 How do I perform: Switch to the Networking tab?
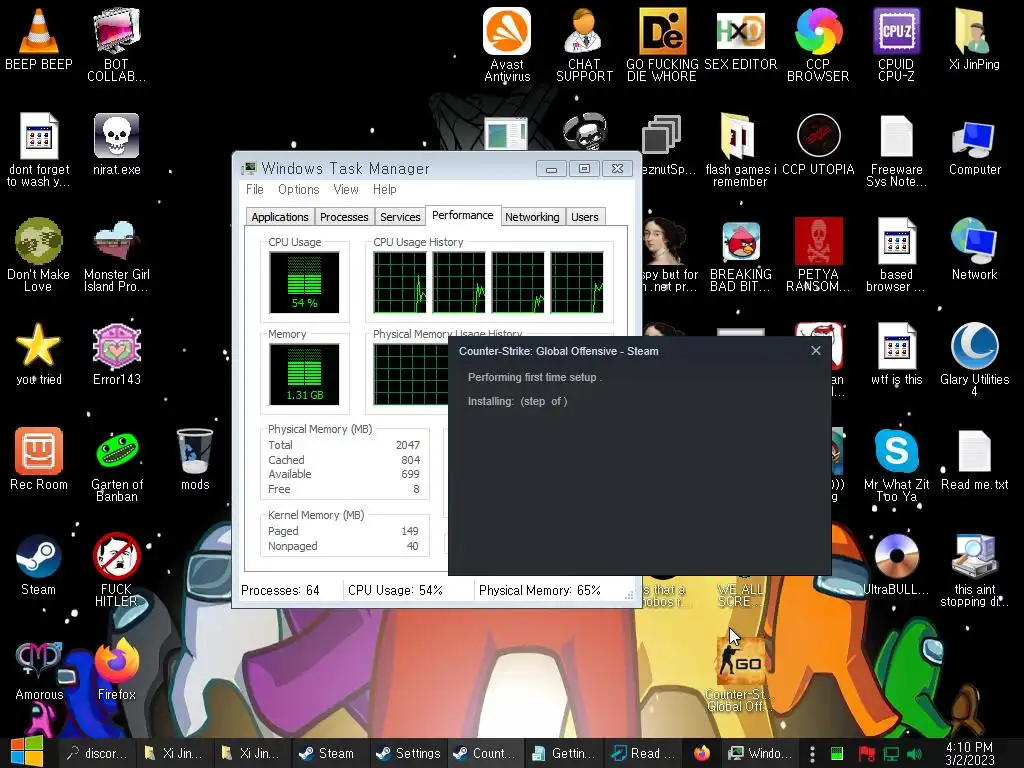(x=532, y=217)
